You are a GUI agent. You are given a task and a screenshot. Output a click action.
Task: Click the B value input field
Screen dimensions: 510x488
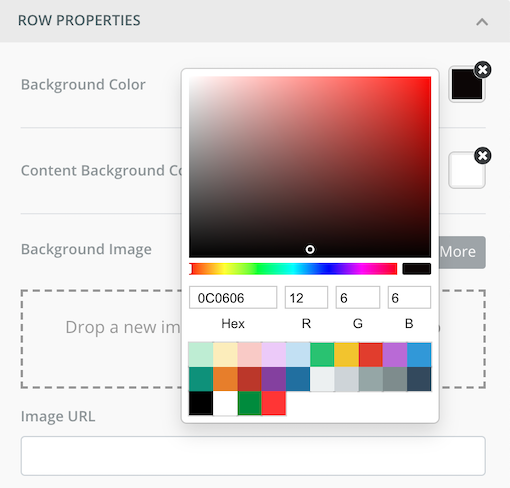pos(409,297)
